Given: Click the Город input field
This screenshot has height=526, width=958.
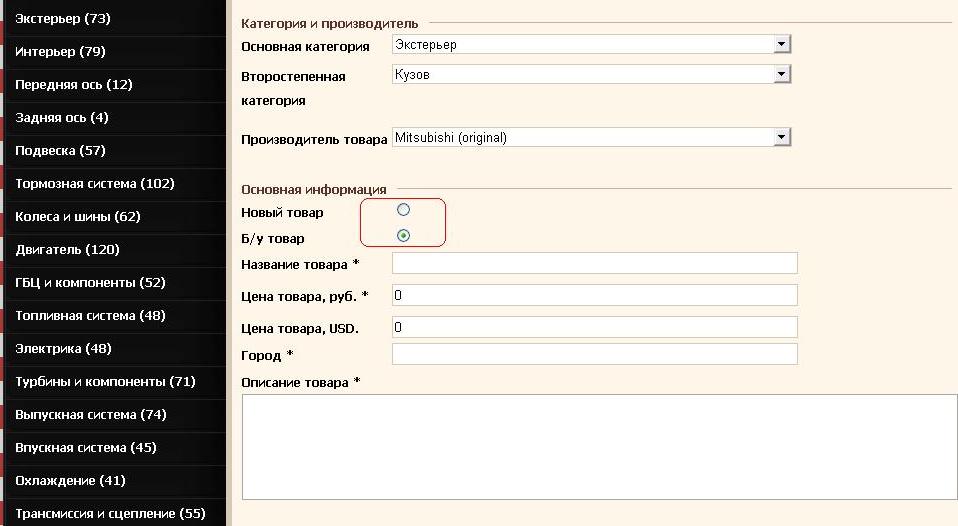Looking at the screenshot, I should pos(594,354).
